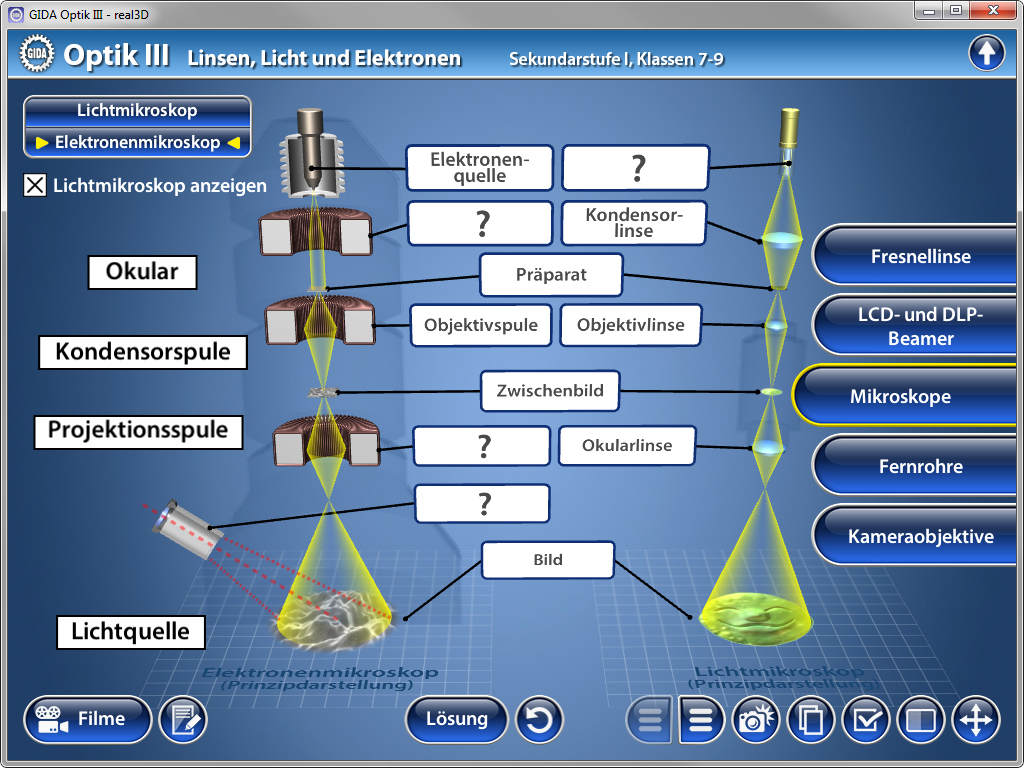Select the highlighted three-line menu icon
Viewport: 1024px width, 768px height.
pyautogui.click(x=702, y=719)
